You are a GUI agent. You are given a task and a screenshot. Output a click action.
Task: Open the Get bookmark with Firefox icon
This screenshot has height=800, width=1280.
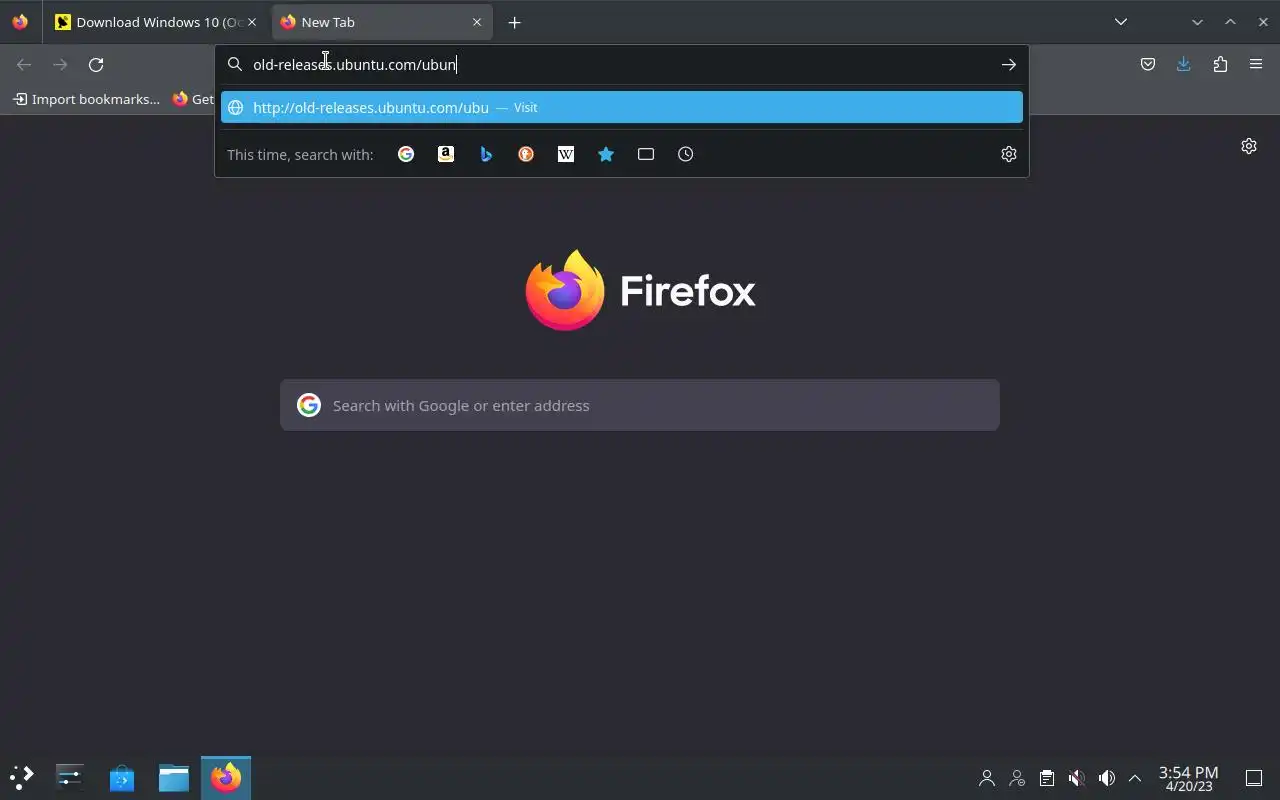pos(192,99)
